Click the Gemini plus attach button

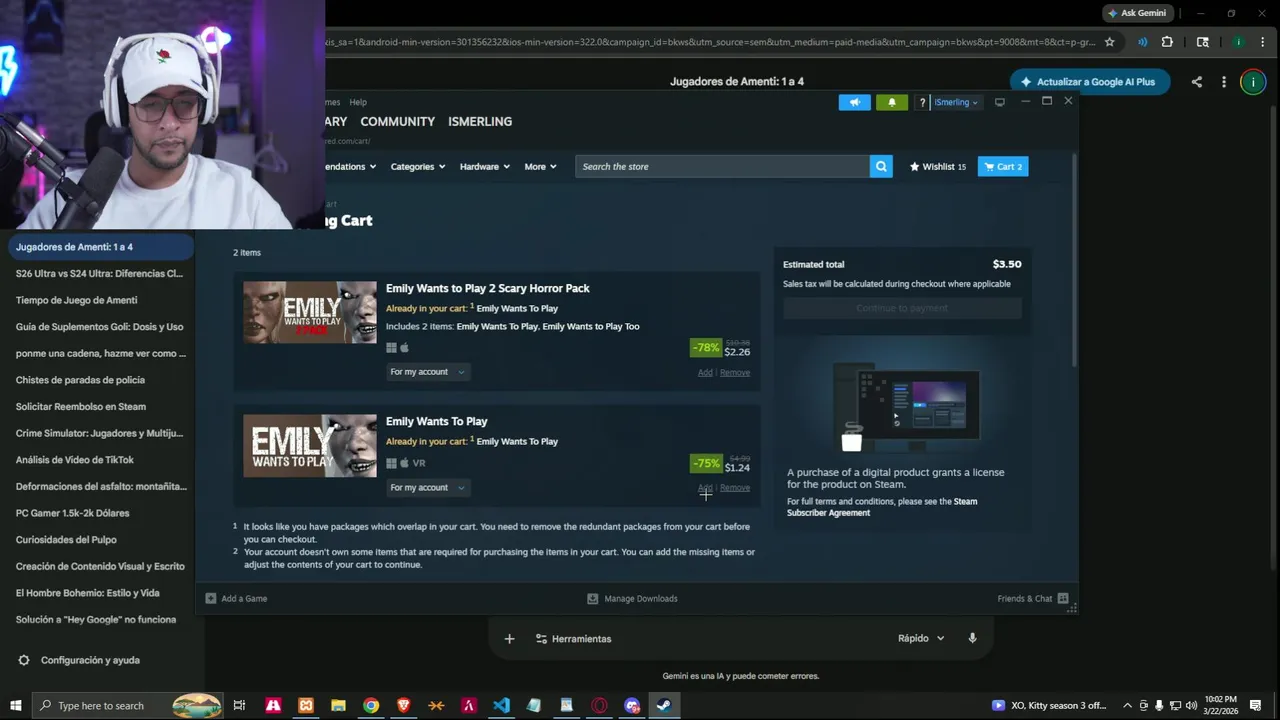pos(509,638)
